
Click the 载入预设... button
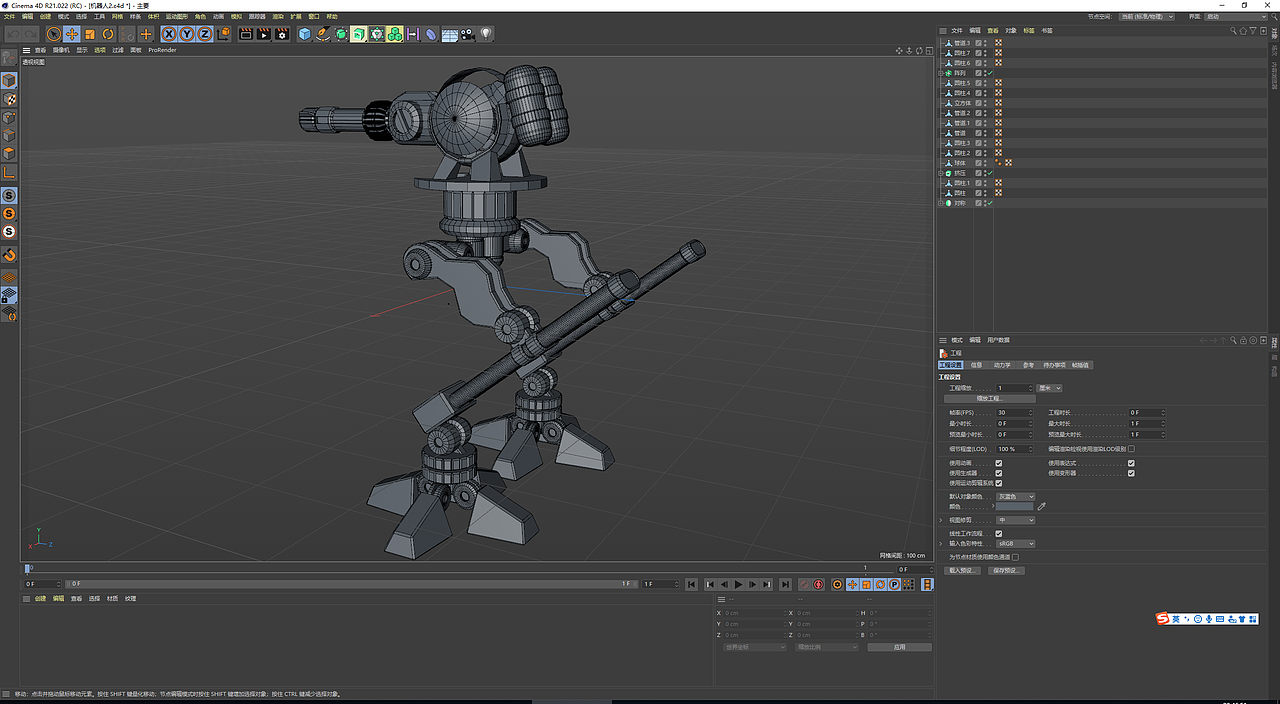[x=960, y=570]
